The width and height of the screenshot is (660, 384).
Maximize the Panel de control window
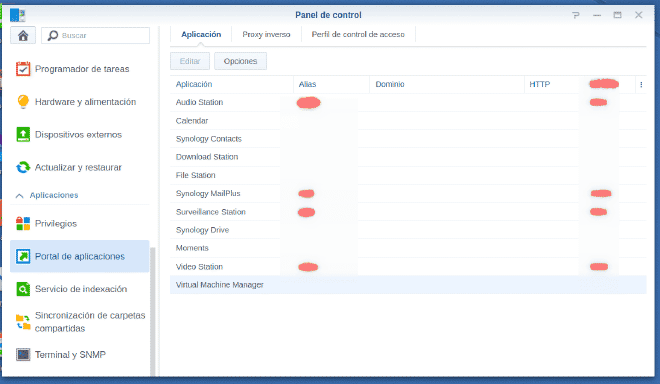click(x=617, y=15)
